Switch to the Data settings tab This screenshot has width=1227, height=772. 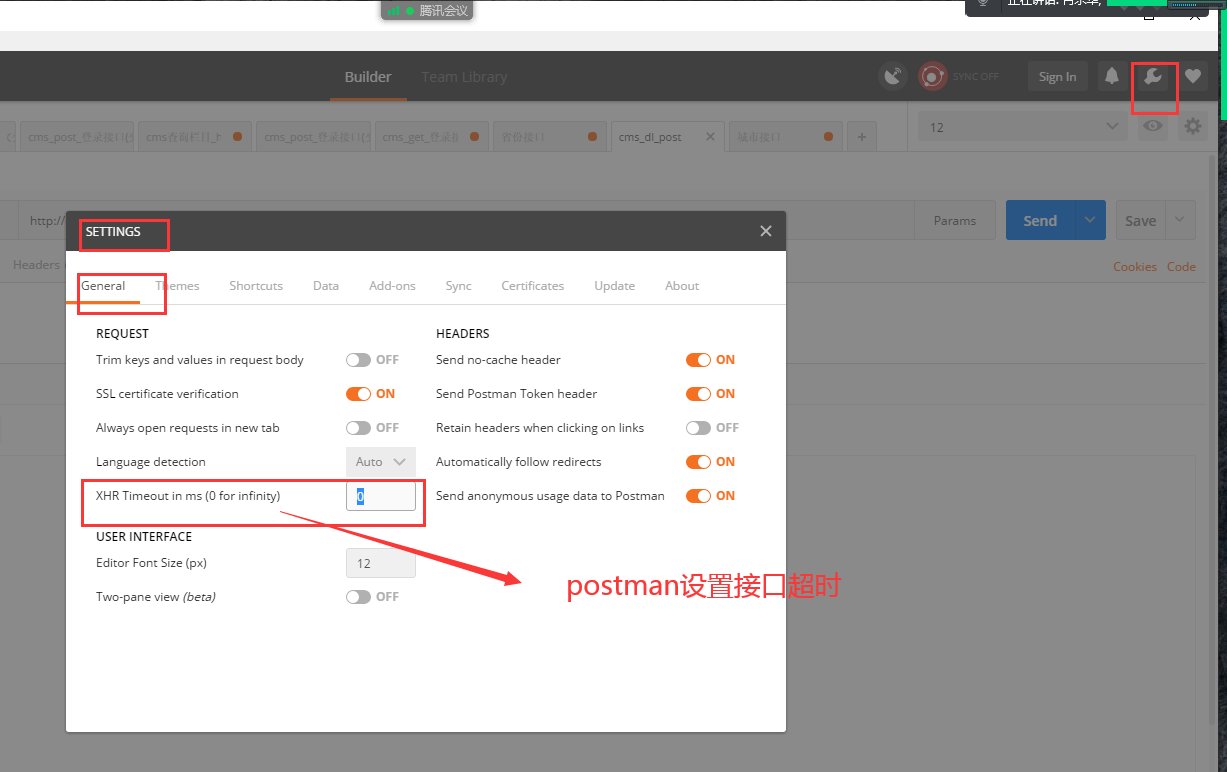click(326, 286)
